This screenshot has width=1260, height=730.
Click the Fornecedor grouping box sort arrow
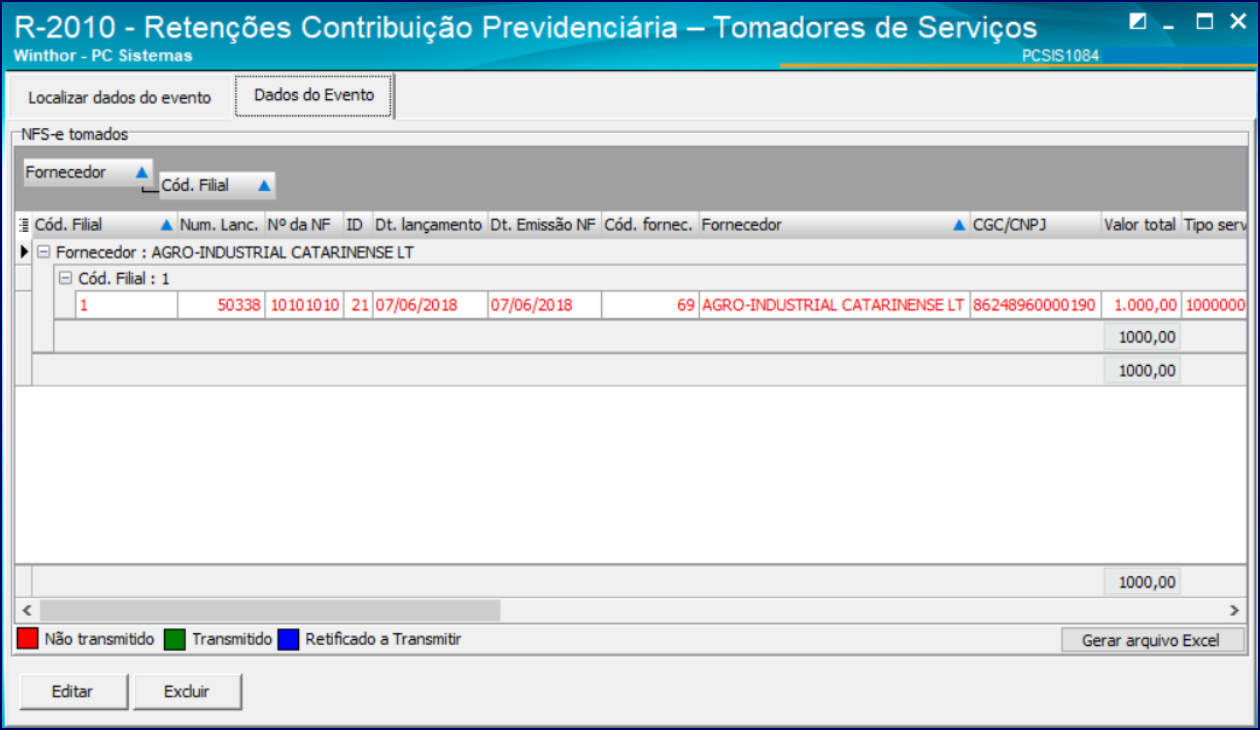click(141, 172)
